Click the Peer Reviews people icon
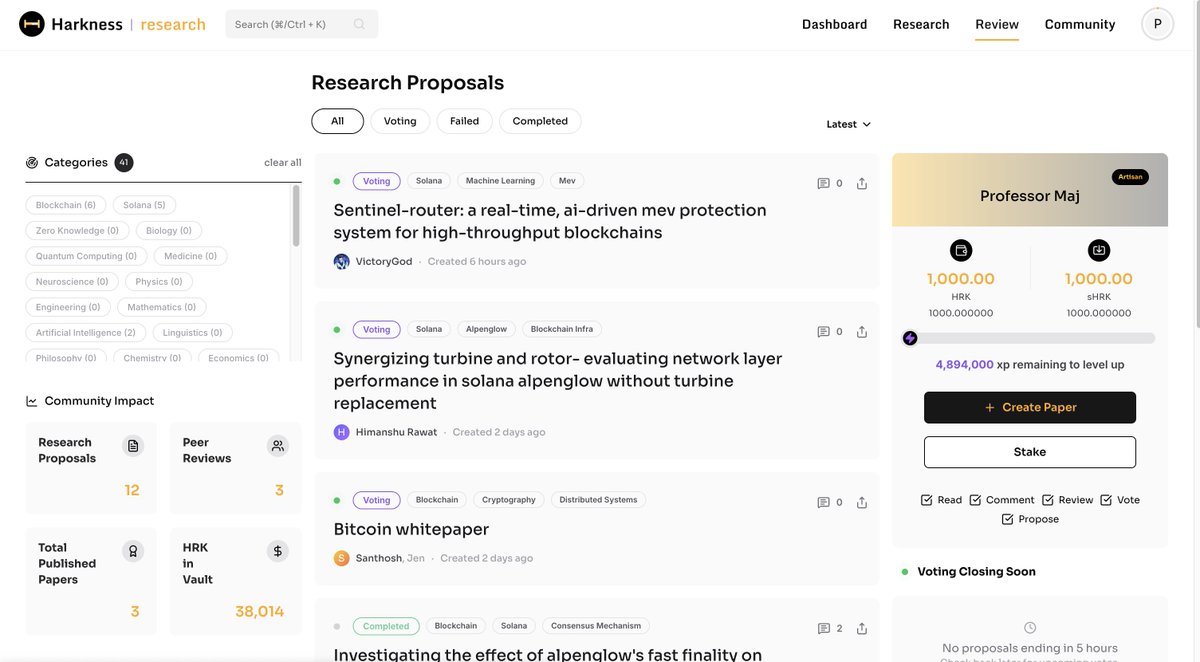Screen dimensions: 1200x662 [x=278, y=446]
